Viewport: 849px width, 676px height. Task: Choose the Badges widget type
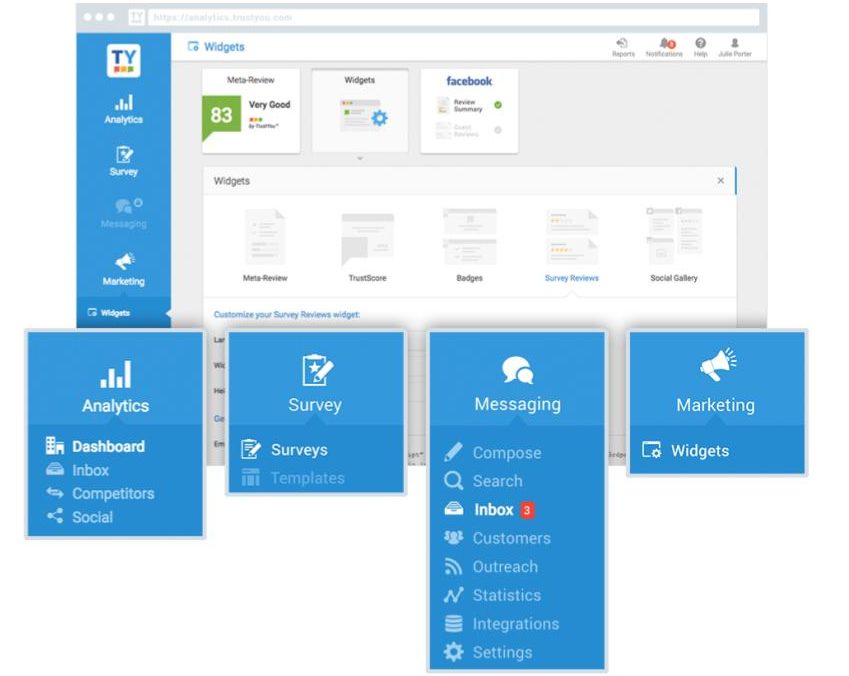[469, 245]
